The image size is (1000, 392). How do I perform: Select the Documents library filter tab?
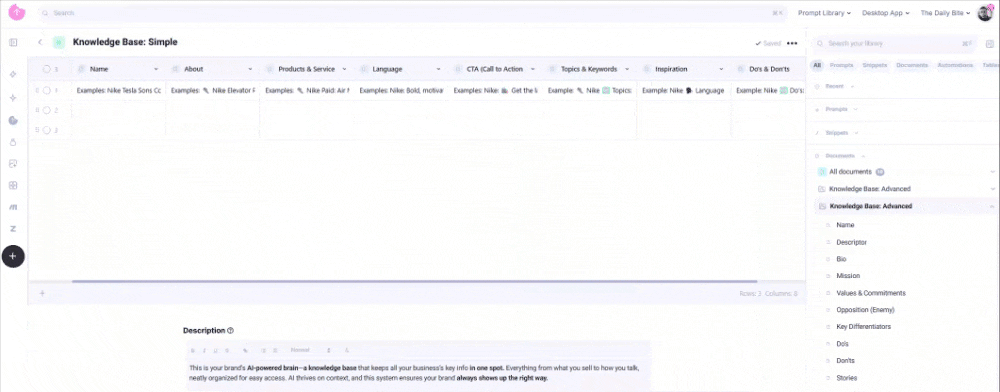pyautogui.click(x=912, y=65)
